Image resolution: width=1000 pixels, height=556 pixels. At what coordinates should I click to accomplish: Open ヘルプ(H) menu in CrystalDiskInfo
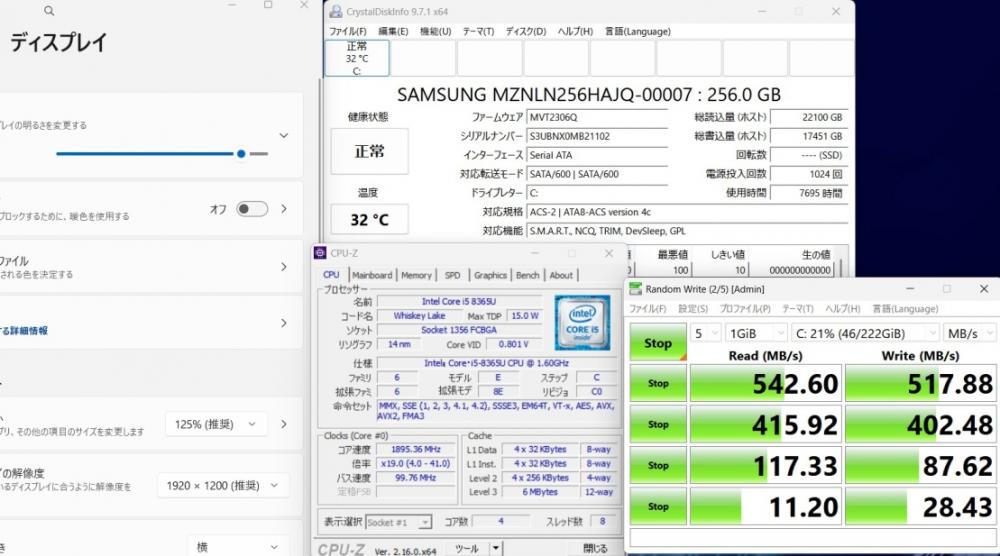575,31
